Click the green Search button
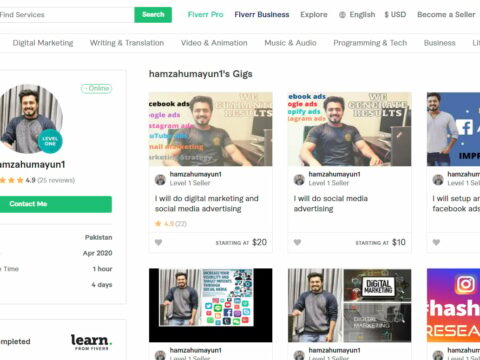Image resolution: width=480 pixels, height=360 pixels. 153,15
